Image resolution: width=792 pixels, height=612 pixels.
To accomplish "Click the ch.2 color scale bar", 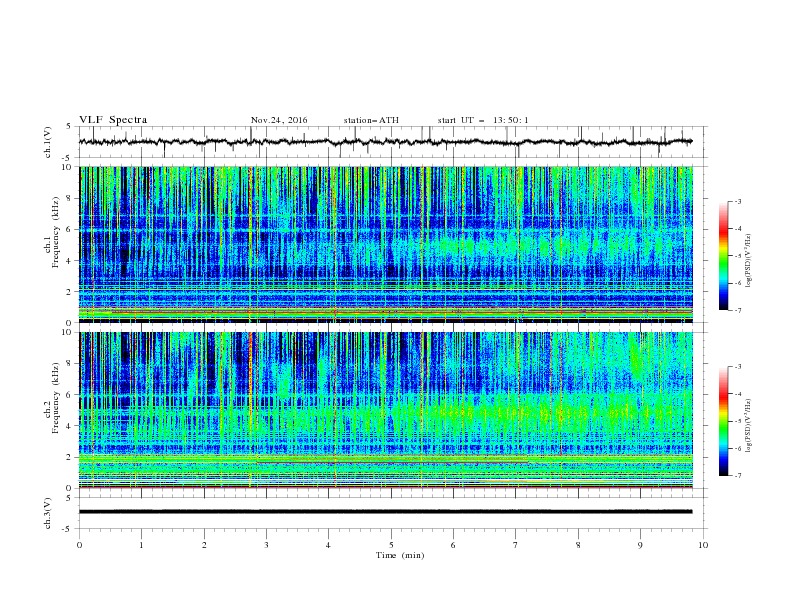I will (723, 421).
